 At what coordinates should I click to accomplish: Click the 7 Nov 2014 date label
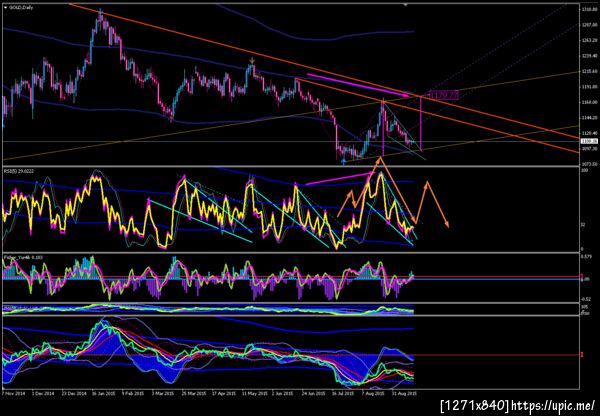click(12, 393)
